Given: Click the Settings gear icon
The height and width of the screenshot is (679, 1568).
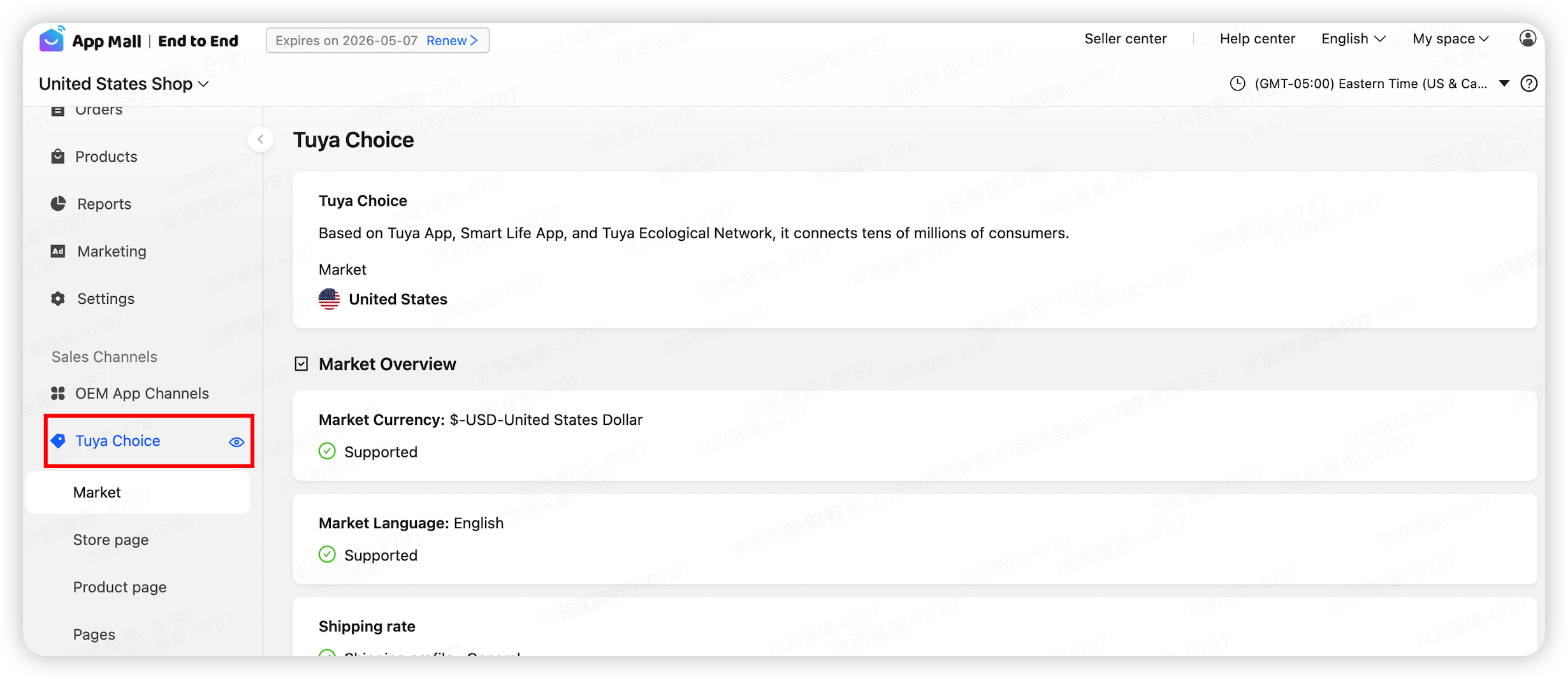Looking at the screenshot, I should point(58,299).
